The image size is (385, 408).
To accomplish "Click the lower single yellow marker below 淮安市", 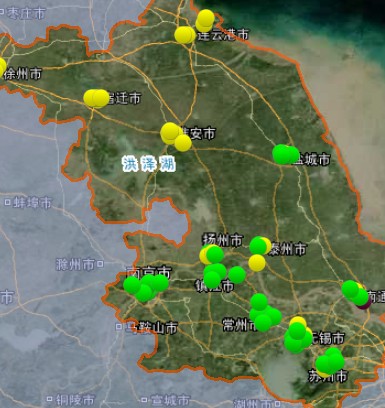I will pos(183,143).
